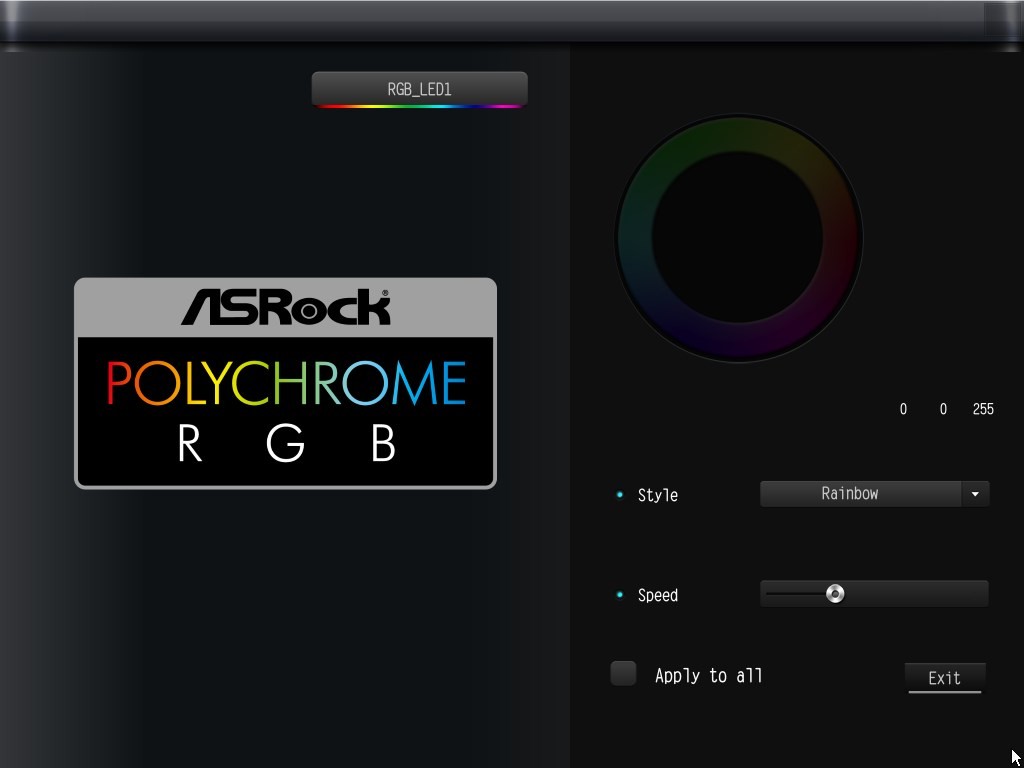Pick green at top of color ring

738,134
